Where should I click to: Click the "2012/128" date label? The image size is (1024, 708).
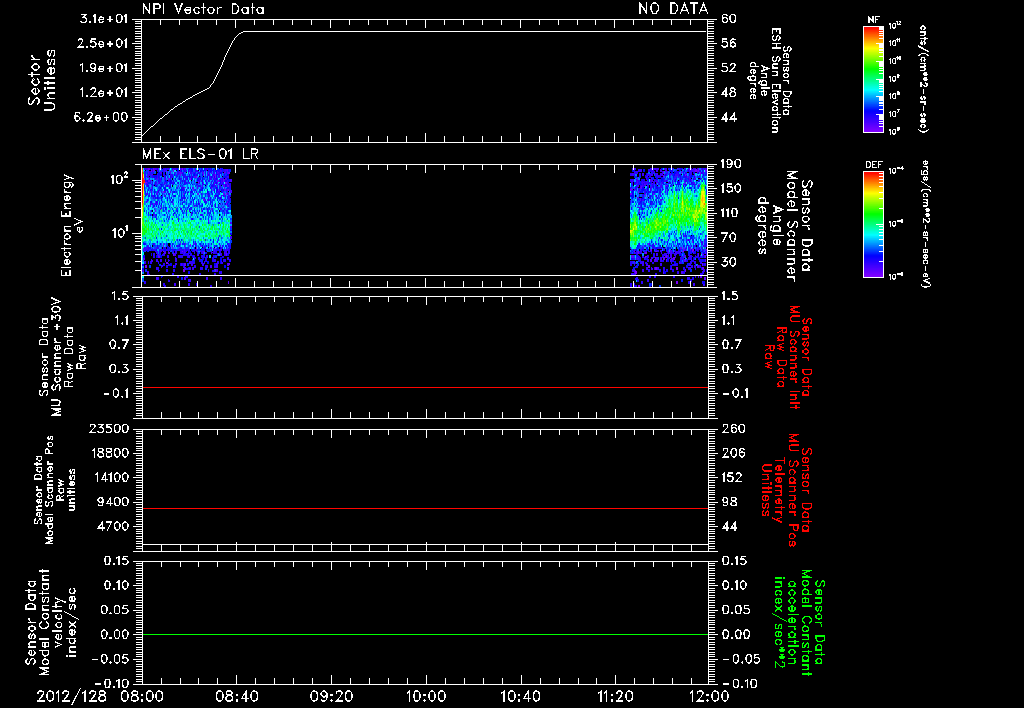coord(71,696)
